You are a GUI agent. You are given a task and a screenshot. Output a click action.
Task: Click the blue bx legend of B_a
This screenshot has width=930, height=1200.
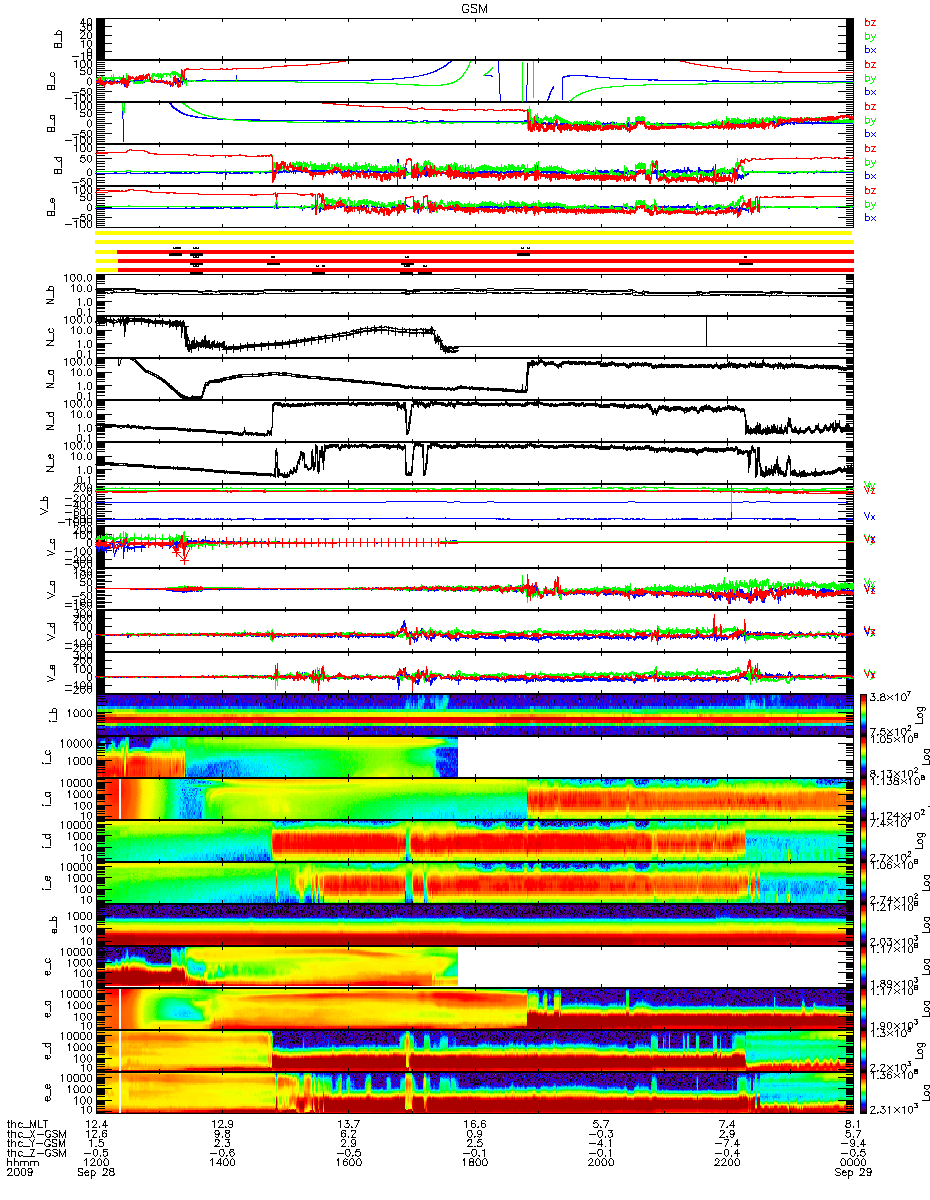click(870, 133)
